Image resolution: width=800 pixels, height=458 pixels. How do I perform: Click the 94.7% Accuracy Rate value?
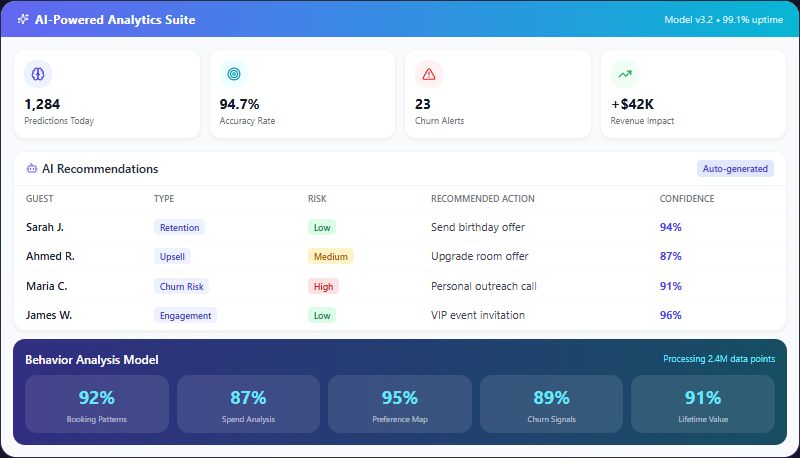(x=239, y=105)
